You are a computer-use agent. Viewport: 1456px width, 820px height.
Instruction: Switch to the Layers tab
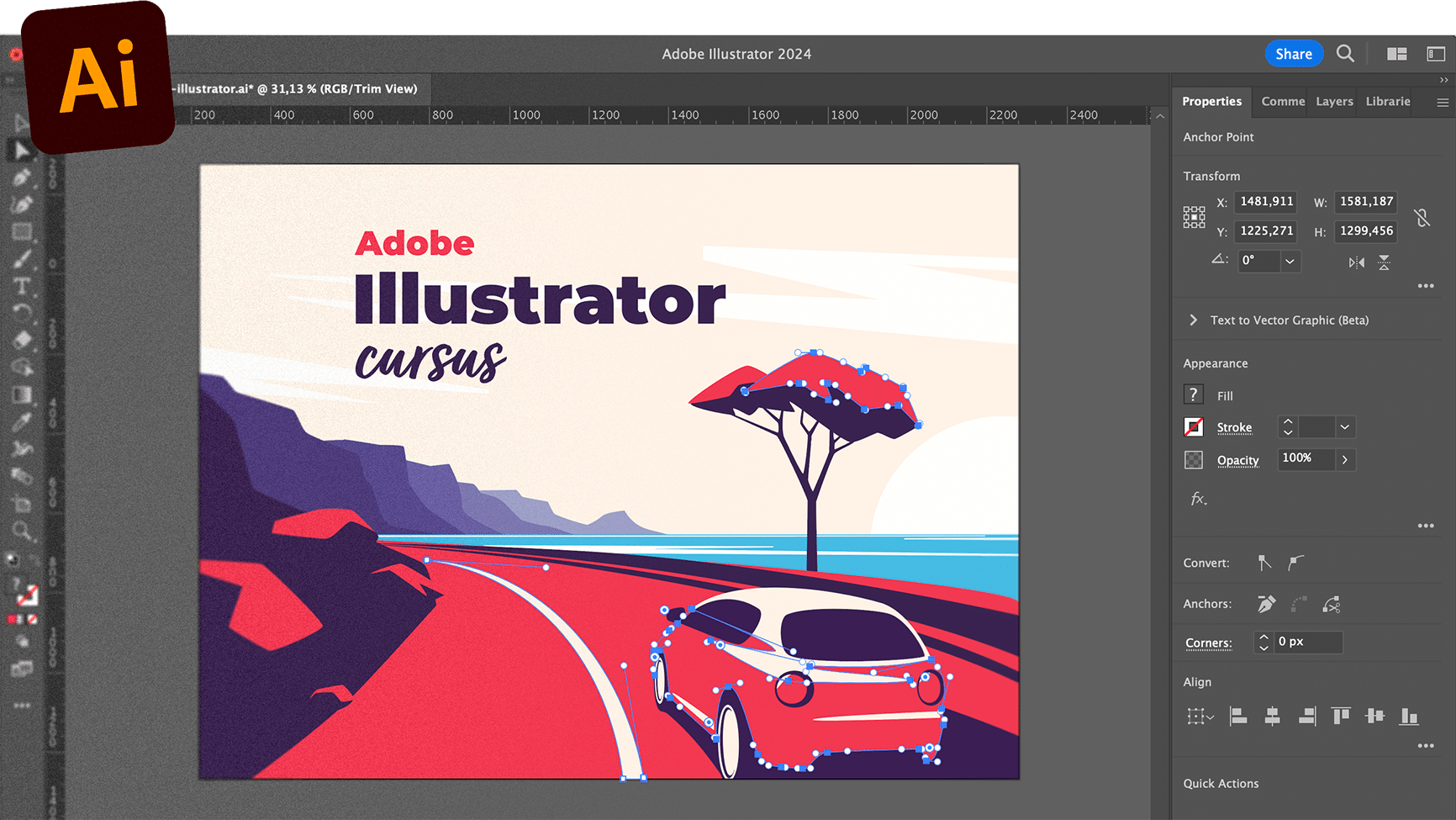[x=1333, y=101]
